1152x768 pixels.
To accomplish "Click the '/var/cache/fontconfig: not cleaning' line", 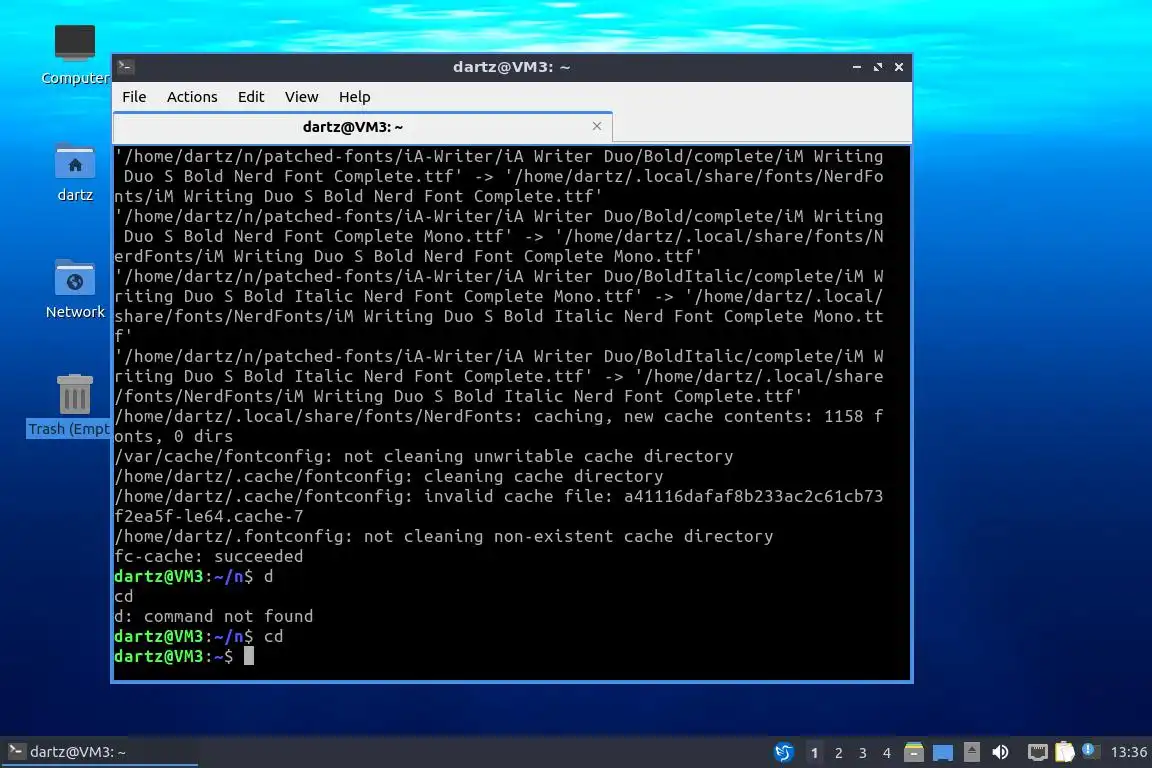I will (x=424, y=456).
